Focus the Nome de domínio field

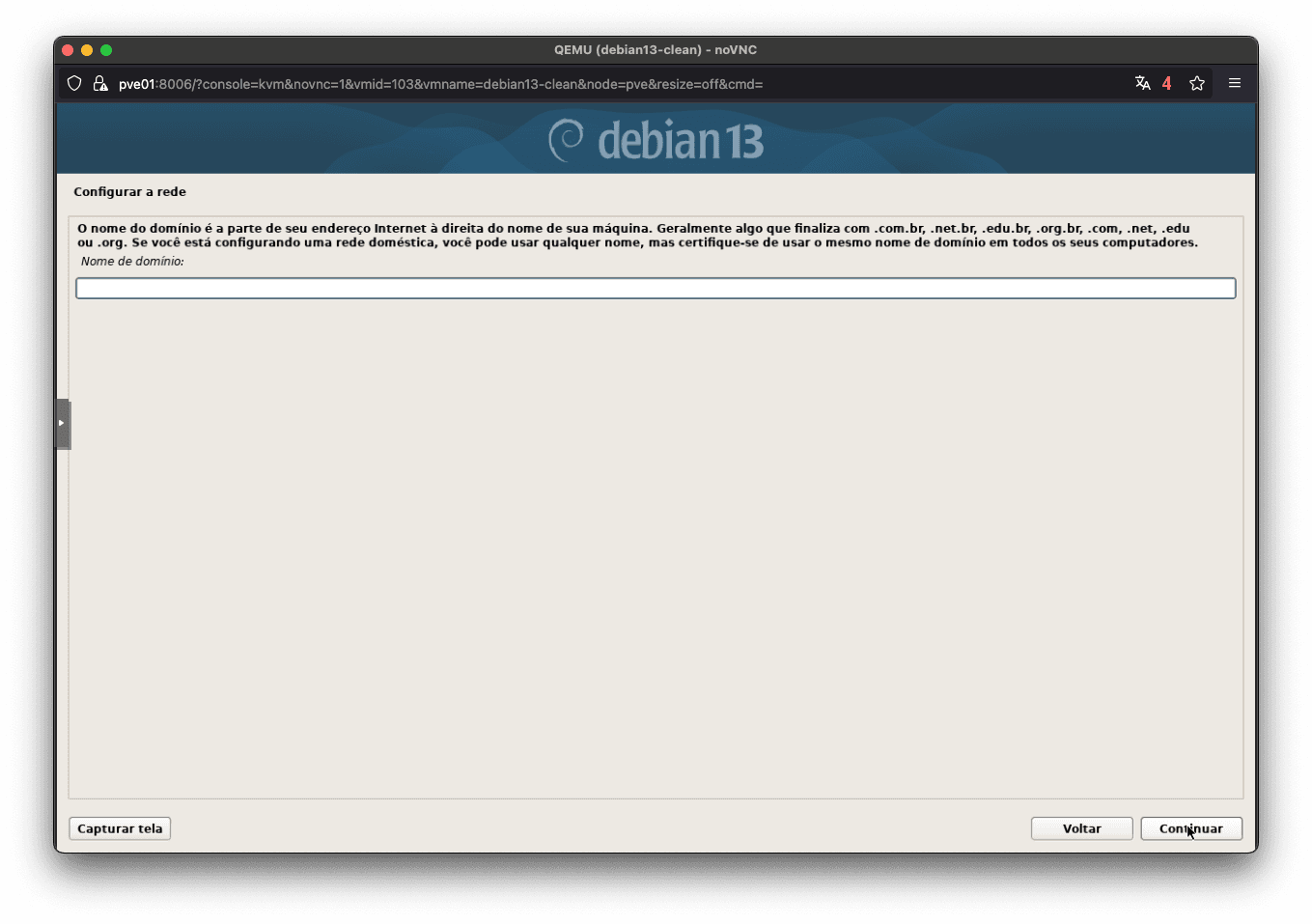click(x=656, y=288)
